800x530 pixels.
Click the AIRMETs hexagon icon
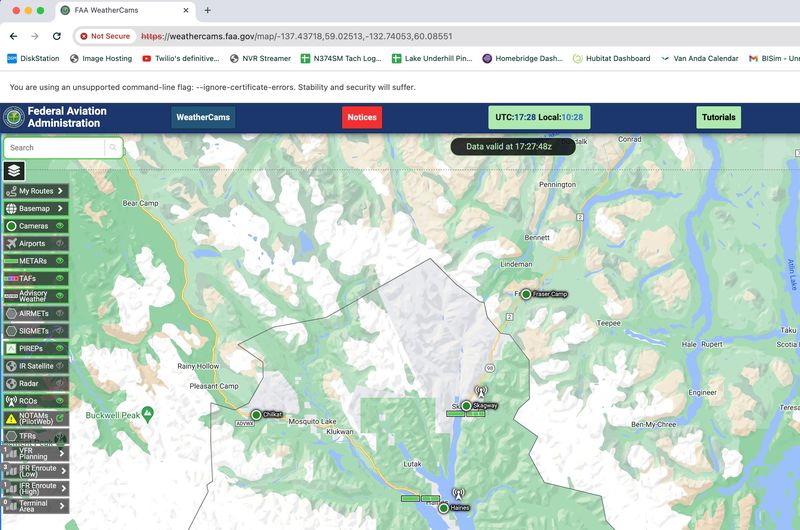click(11, 313)
